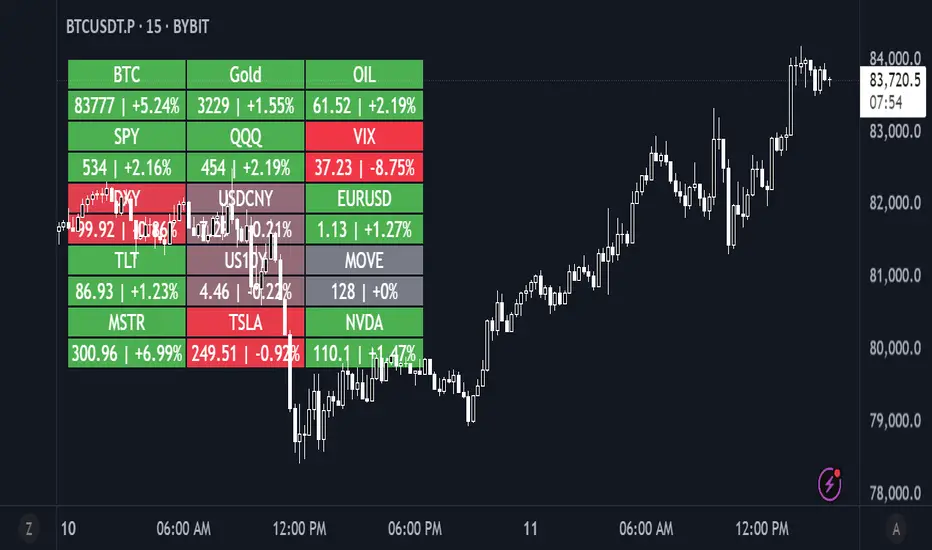Click the QQQ header cell

click(x=245, y=136)
